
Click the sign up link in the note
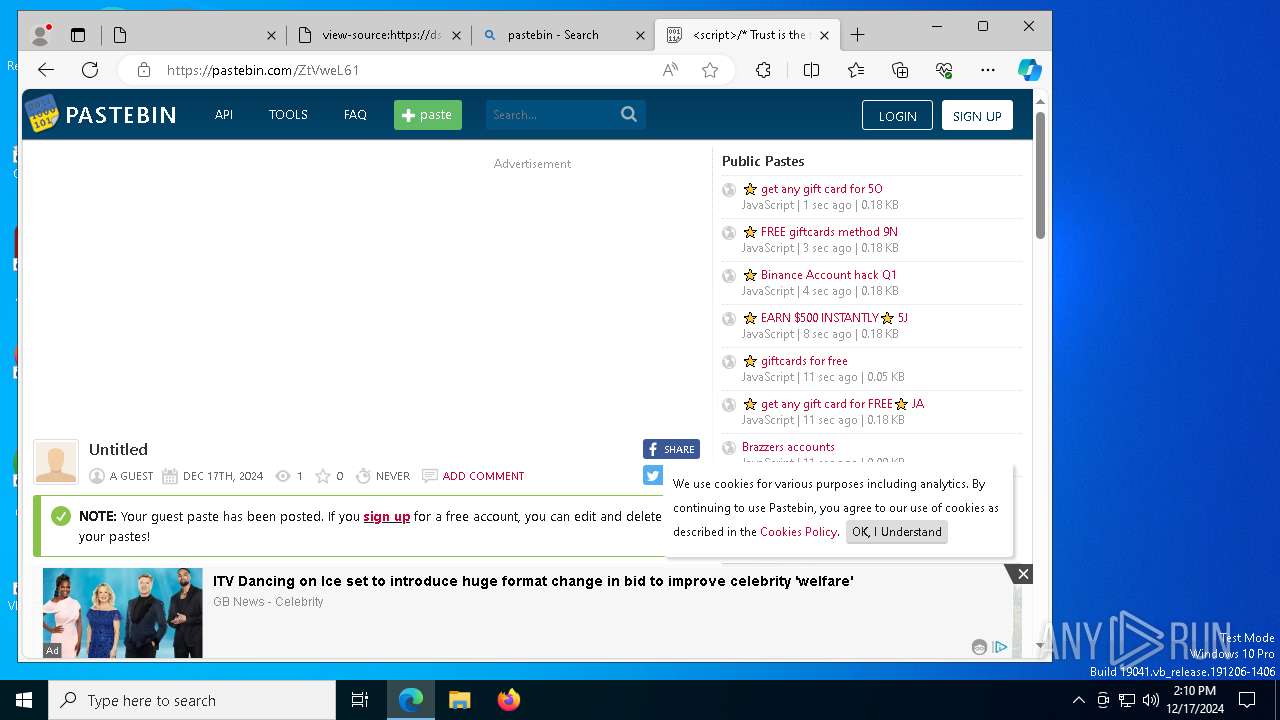point(386,516)
